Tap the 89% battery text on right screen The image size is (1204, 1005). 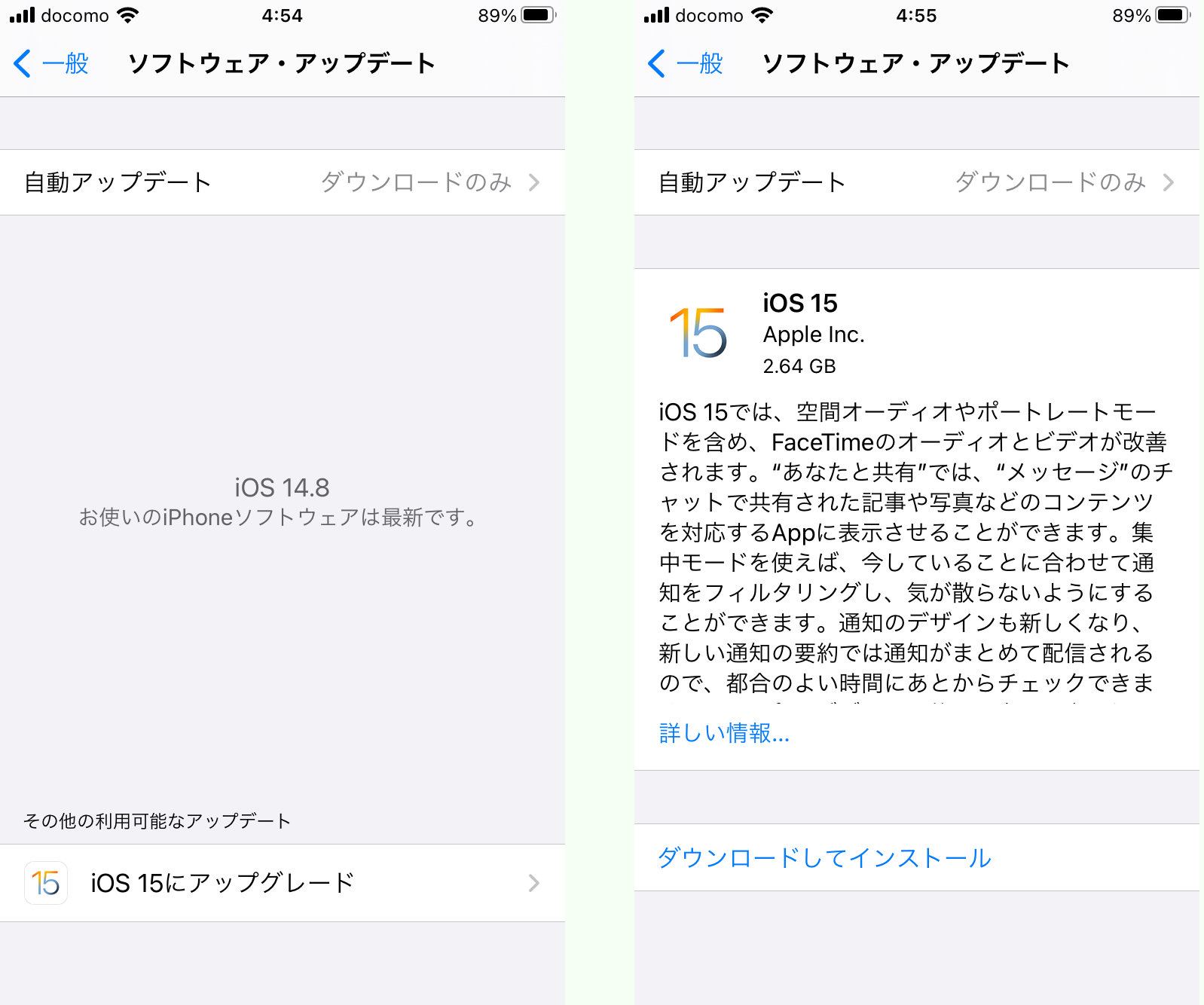point(1132,15)
